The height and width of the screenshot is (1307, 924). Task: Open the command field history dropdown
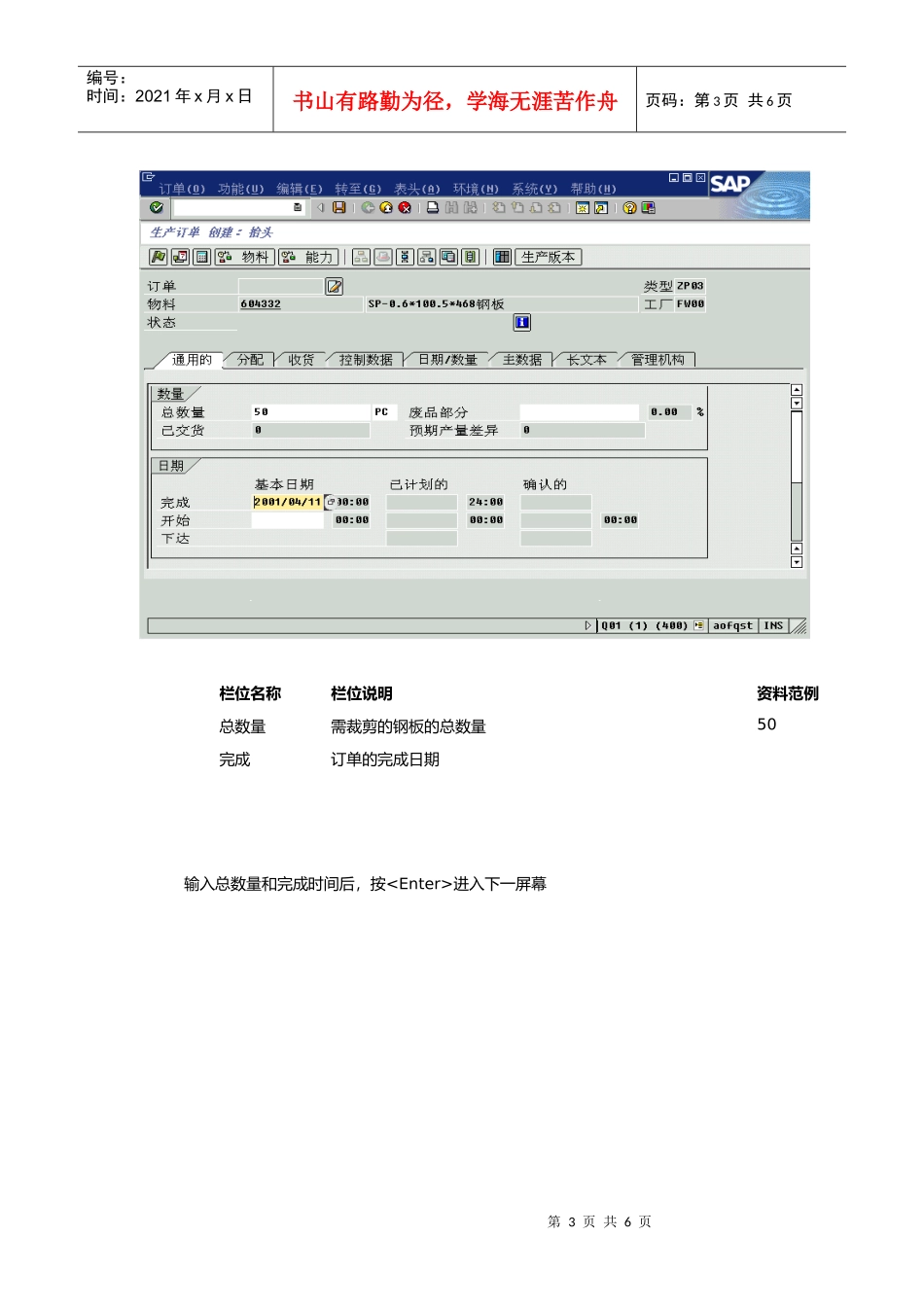click(x=298, y=207)
